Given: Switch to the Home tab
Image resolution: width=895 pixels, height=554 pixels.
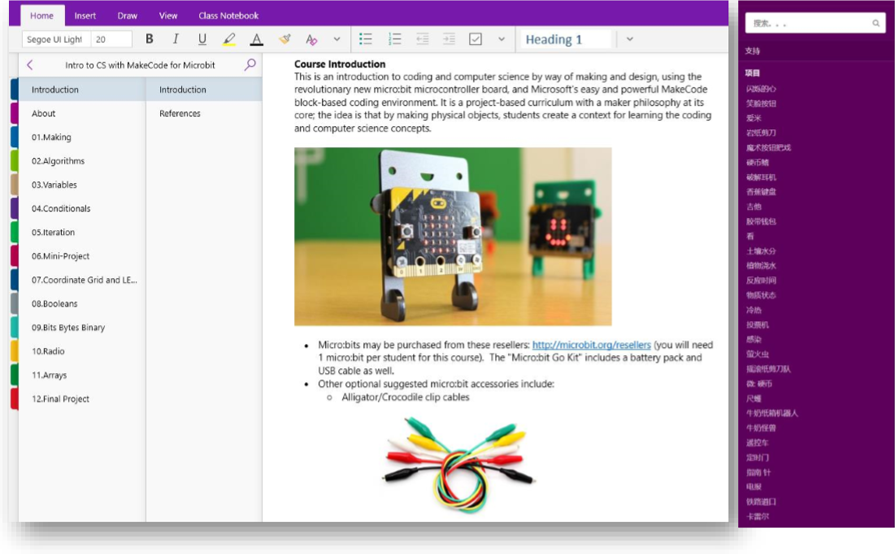Looking at the screenshot, I should click(x=42, y=15).
